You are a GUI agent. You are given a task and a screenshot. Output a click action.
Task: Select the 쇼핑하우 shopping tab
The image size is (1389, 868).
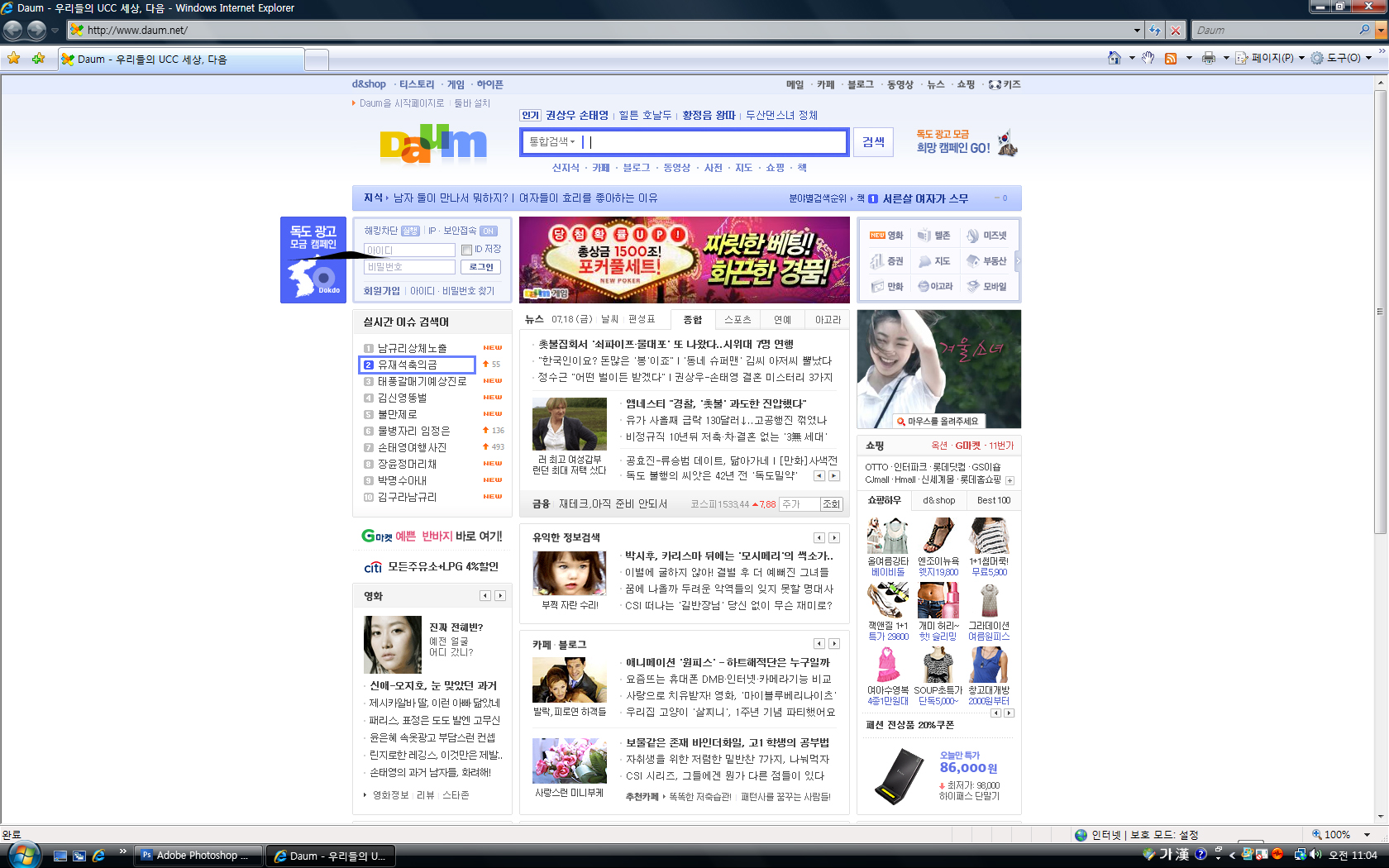[884, 500]
